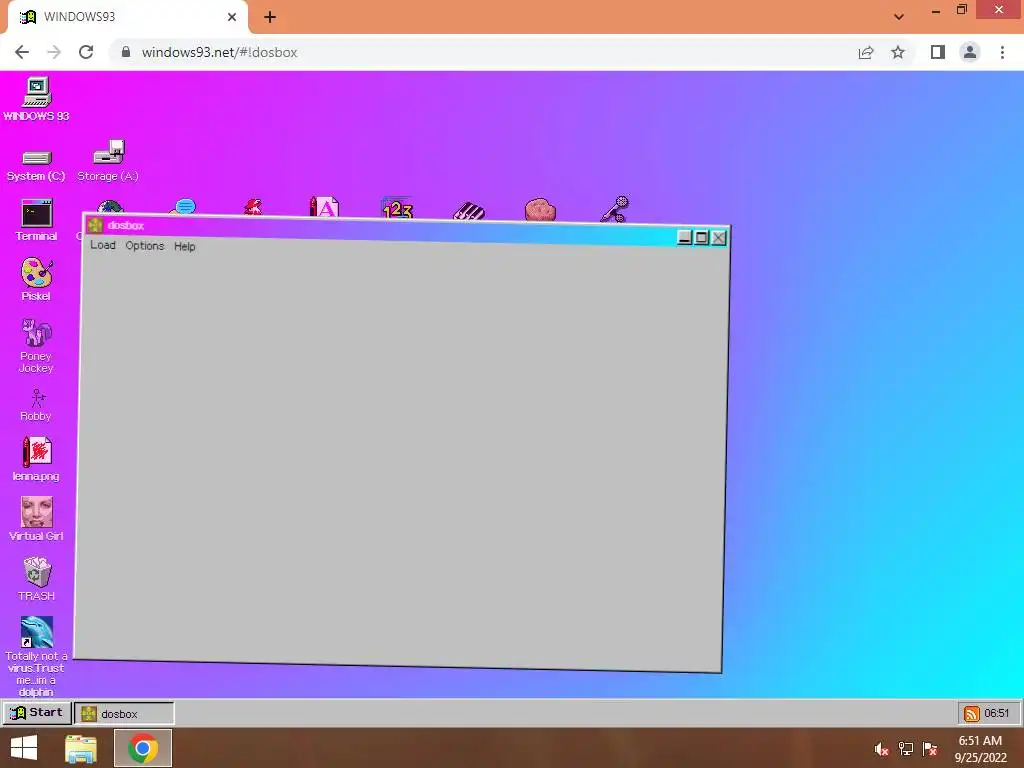Minimize the dosbox window
The width and height of the screenshot is (1024, 768).
coord(684,237)
